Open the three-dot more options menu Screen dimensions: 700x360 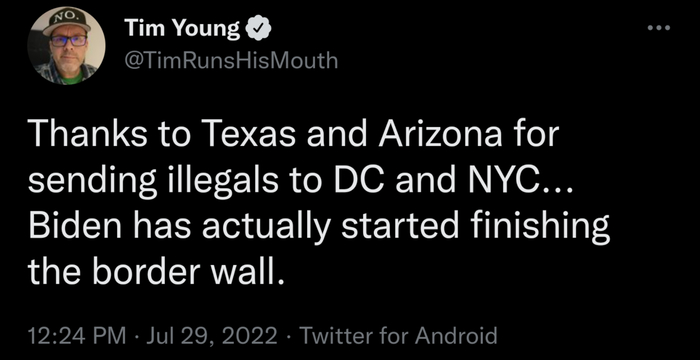tap(659, 28)
